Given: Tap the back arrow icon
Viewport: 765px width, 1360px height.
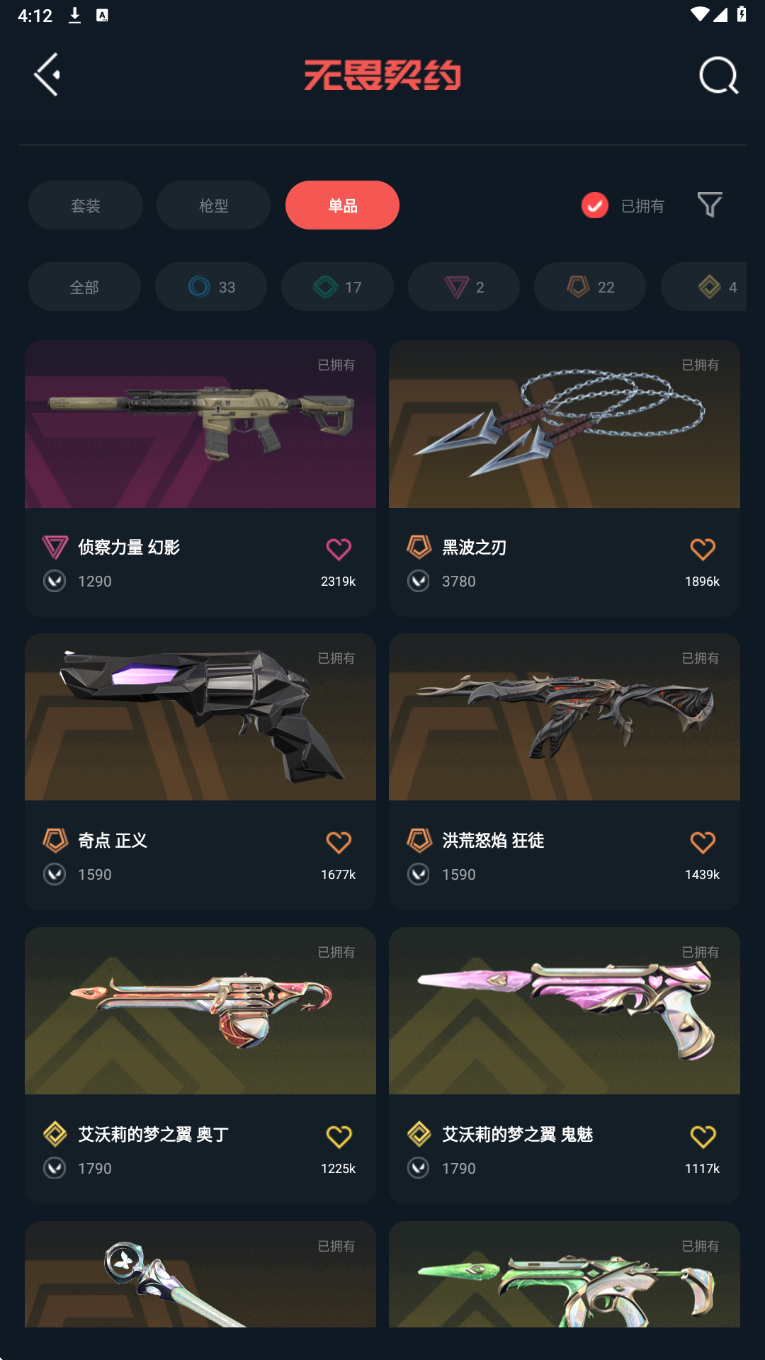Looking at the screenshot, I should [47, 75].
